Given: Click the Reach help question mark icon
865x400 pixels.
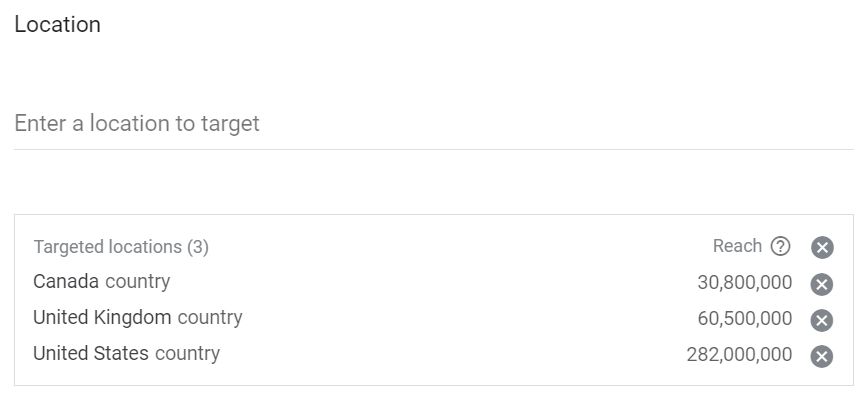Looking at the screenshot, I should tap(781, 246).
